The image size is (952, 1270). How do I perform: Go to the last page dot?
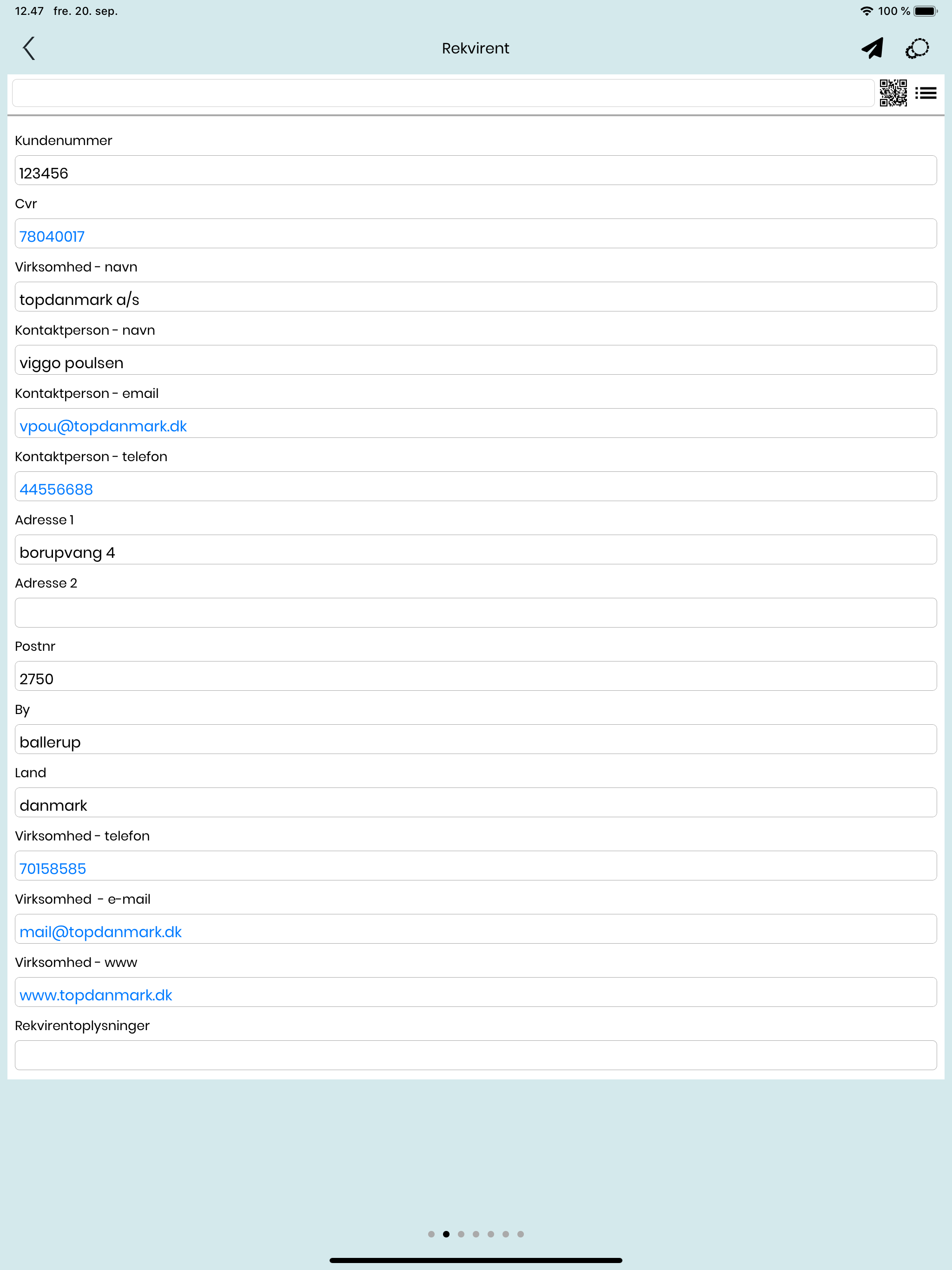521,1234
